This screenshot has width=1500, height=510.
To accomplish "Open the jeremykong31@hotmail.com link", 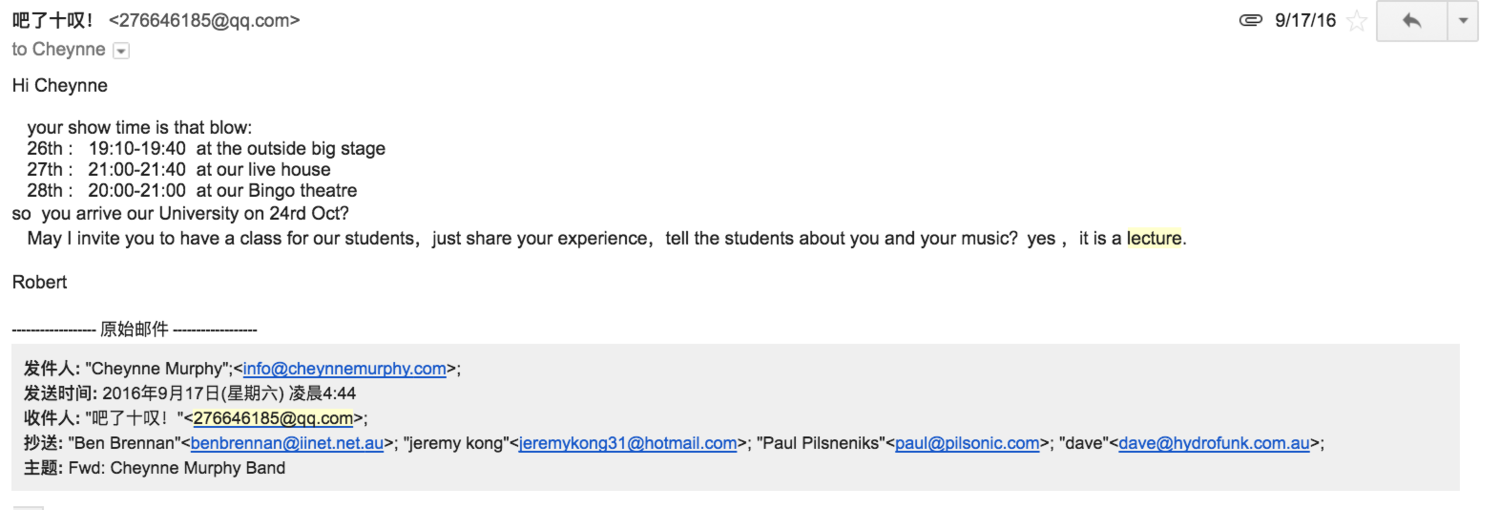I will click(x=628, y=443).
